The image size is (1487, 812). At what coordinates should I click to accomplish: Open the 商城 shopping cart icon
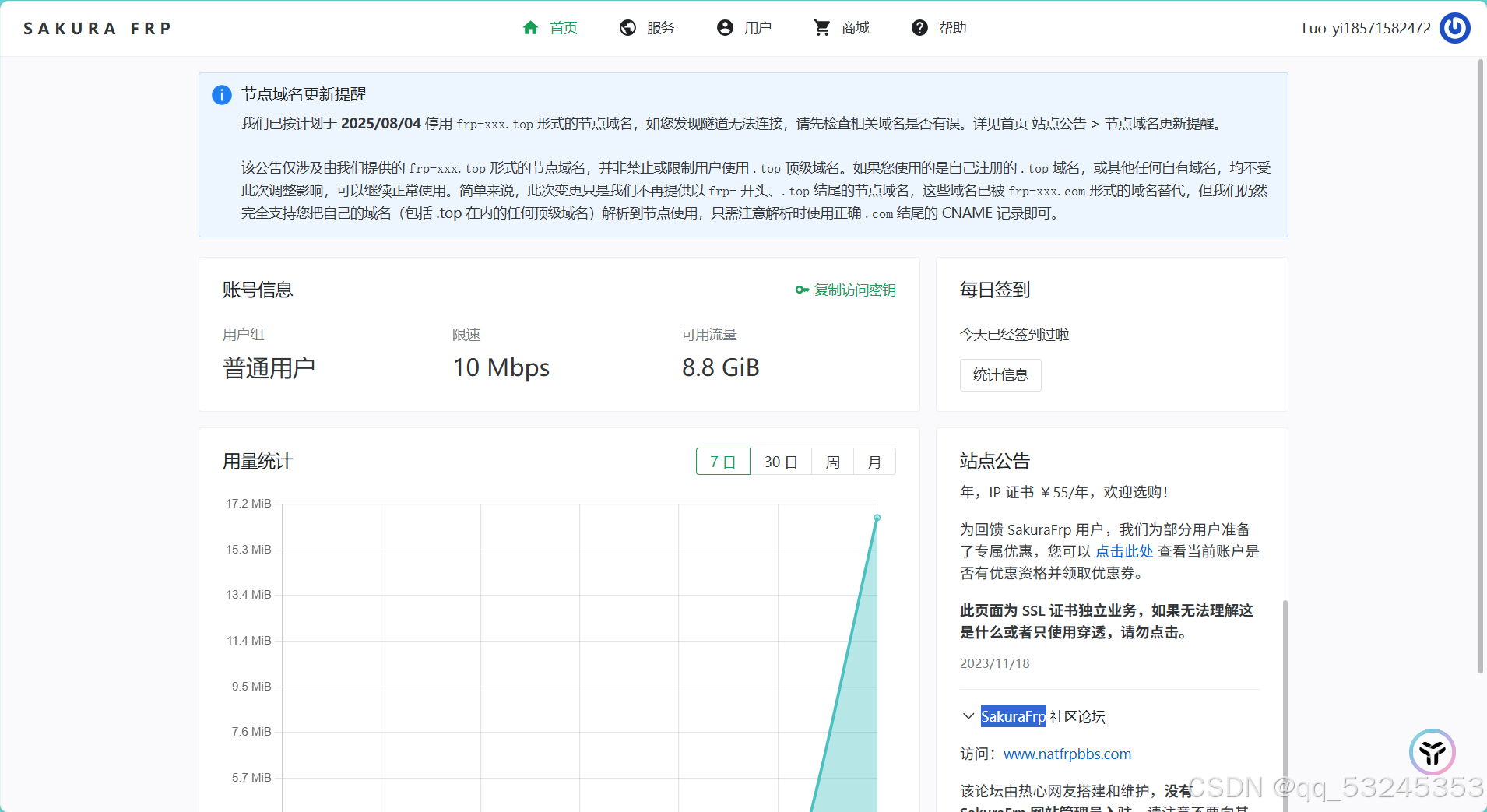[x=821, y=27]
